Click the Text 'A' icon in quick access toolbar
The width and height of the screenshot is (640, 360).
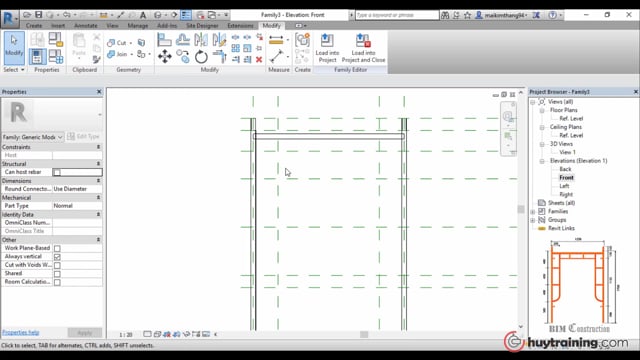point(143,15)
